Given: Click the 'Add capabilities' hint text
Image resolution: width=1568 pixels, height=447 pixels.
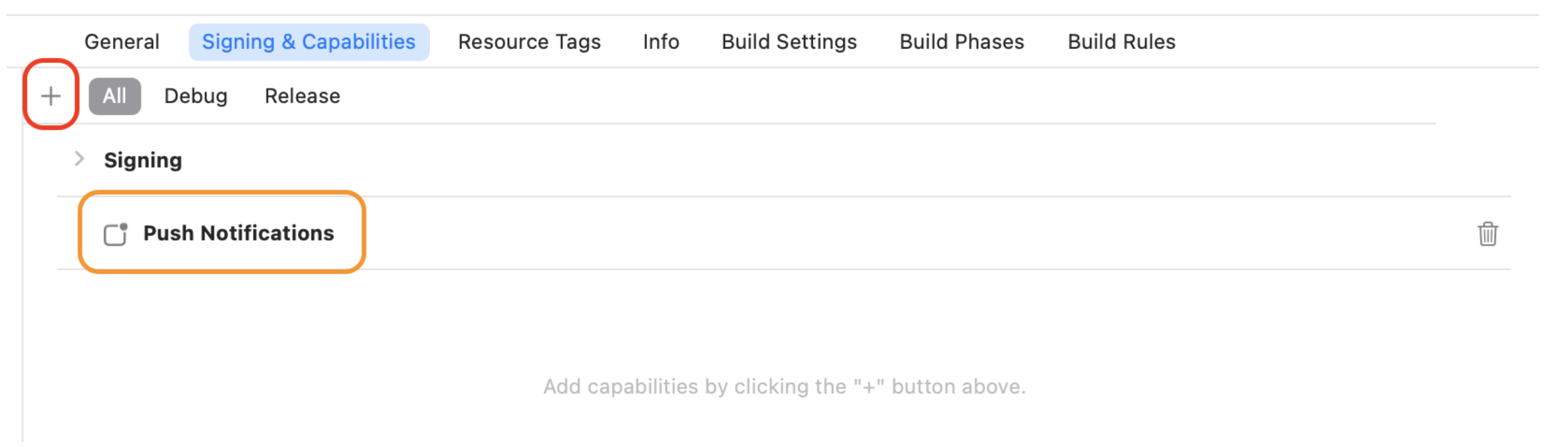Looking at the screenshot, I should point(784,387).
